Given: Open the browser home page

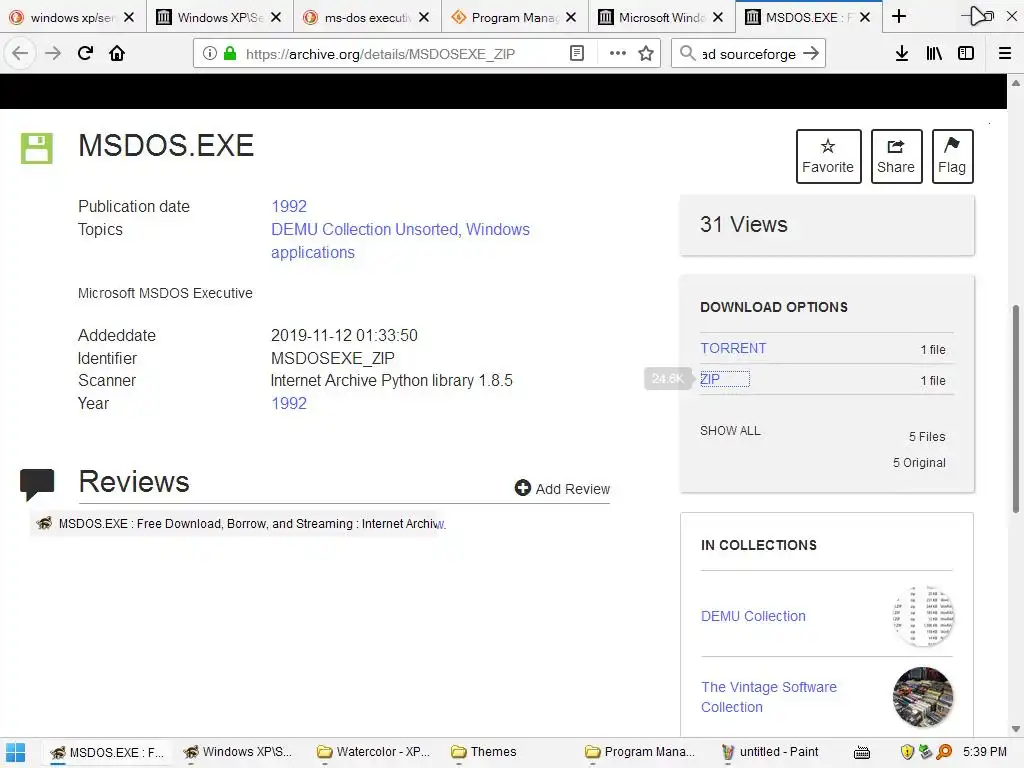Looking at the screenshot, I should pos(117,54).
